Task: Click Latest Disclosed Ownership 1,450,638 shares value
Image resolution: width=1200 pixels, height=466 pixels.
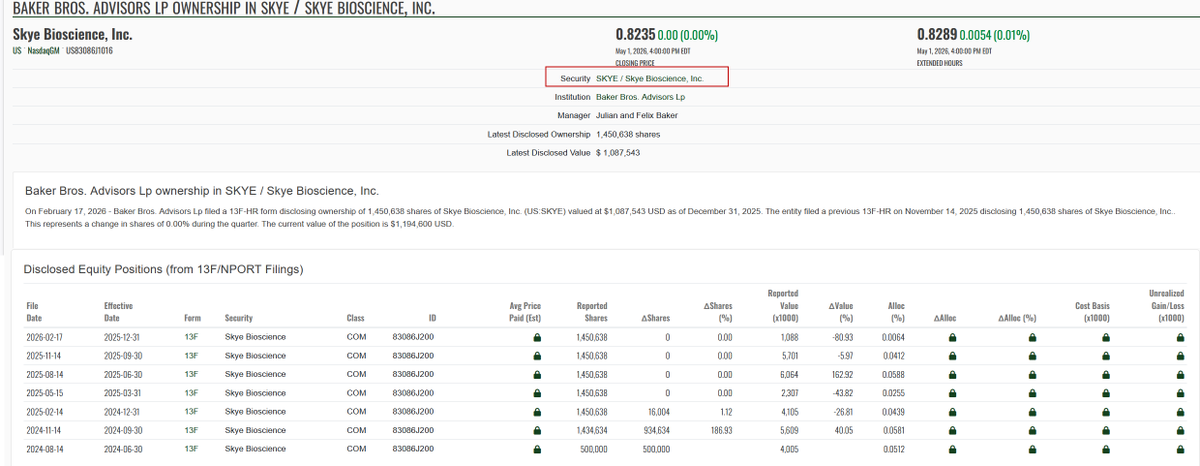Action: coord(627,134)
